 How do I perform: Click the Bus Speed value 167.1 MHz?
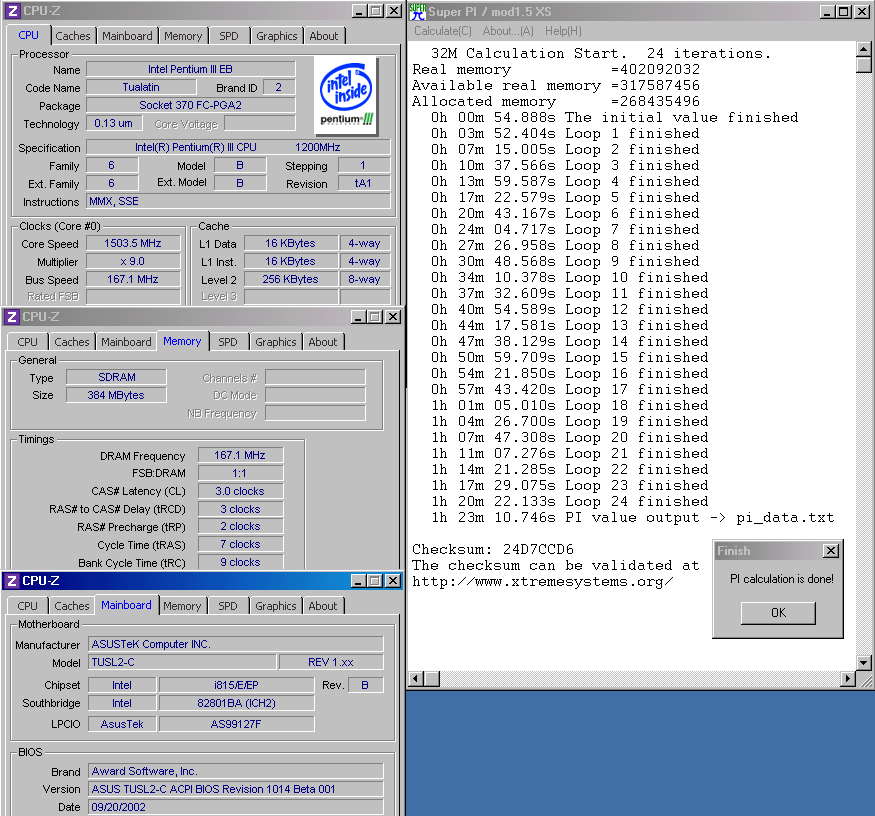click(x=133, y=279)
